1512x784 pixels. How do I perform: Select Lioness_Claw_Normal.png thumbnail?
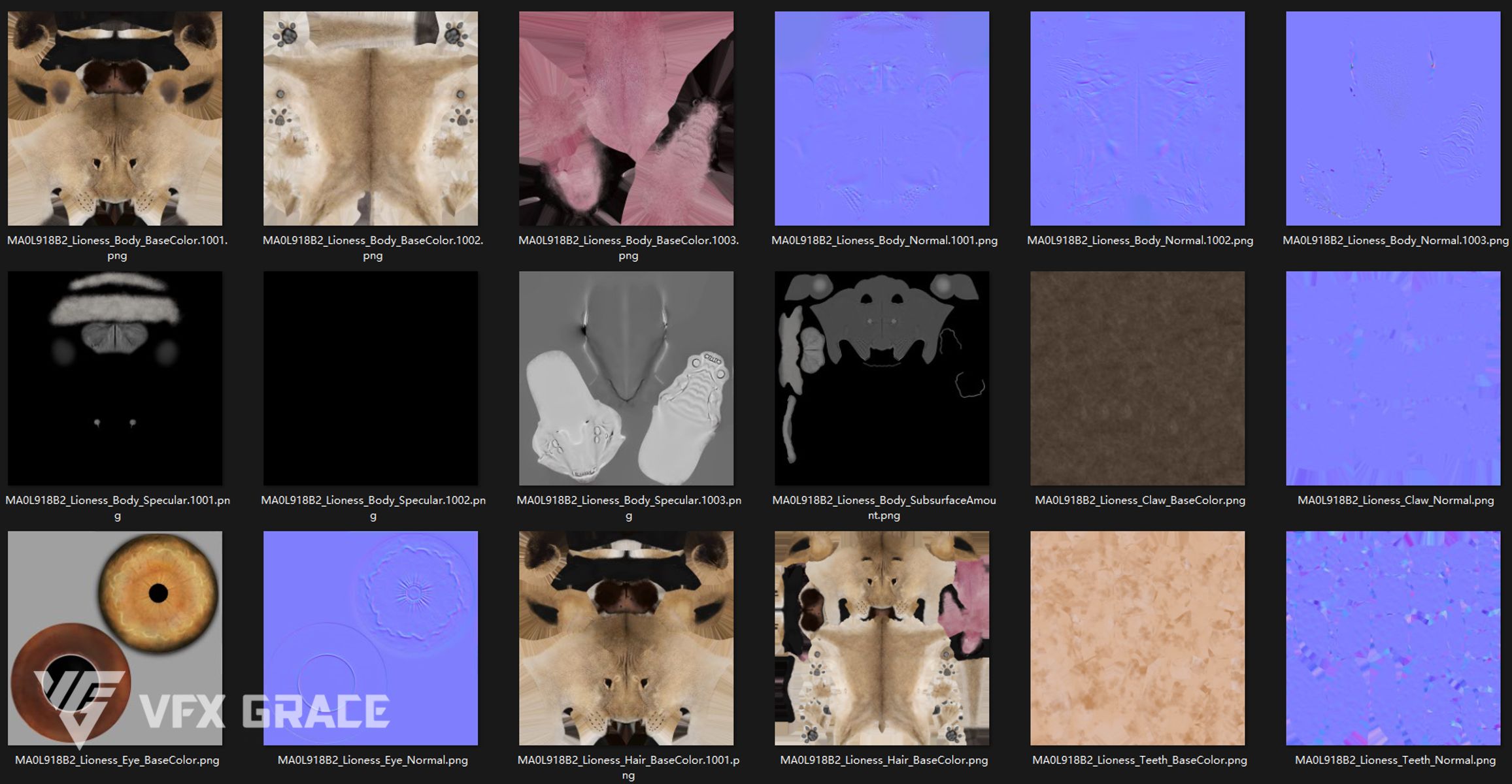coord(1393,378)
